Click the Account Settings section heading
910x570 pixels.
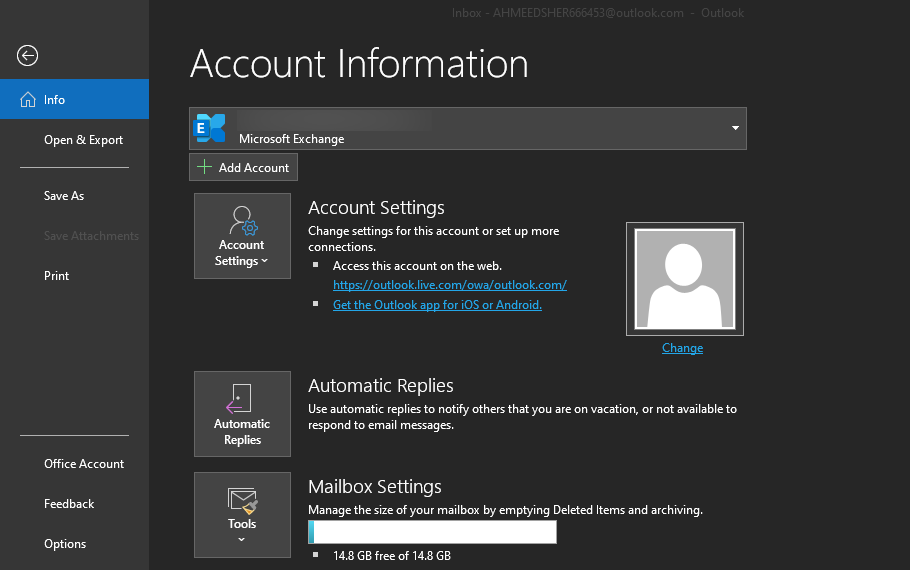pyautogui.click(x=376, y=208)
